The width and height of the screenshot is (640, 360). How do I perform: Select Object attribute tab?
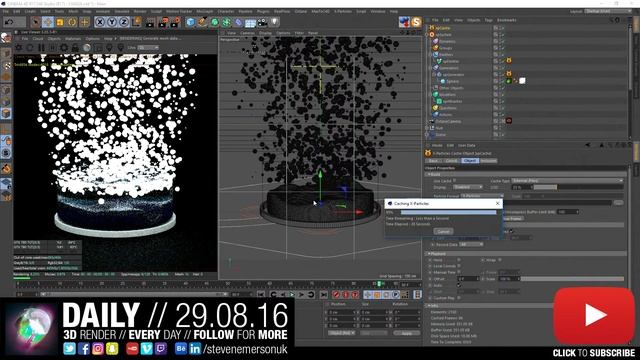[x=469, y=161]
